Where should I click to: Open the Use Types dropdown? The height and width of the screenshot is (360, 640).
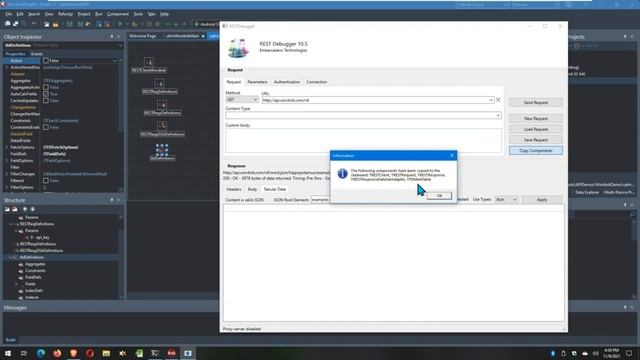506,200
